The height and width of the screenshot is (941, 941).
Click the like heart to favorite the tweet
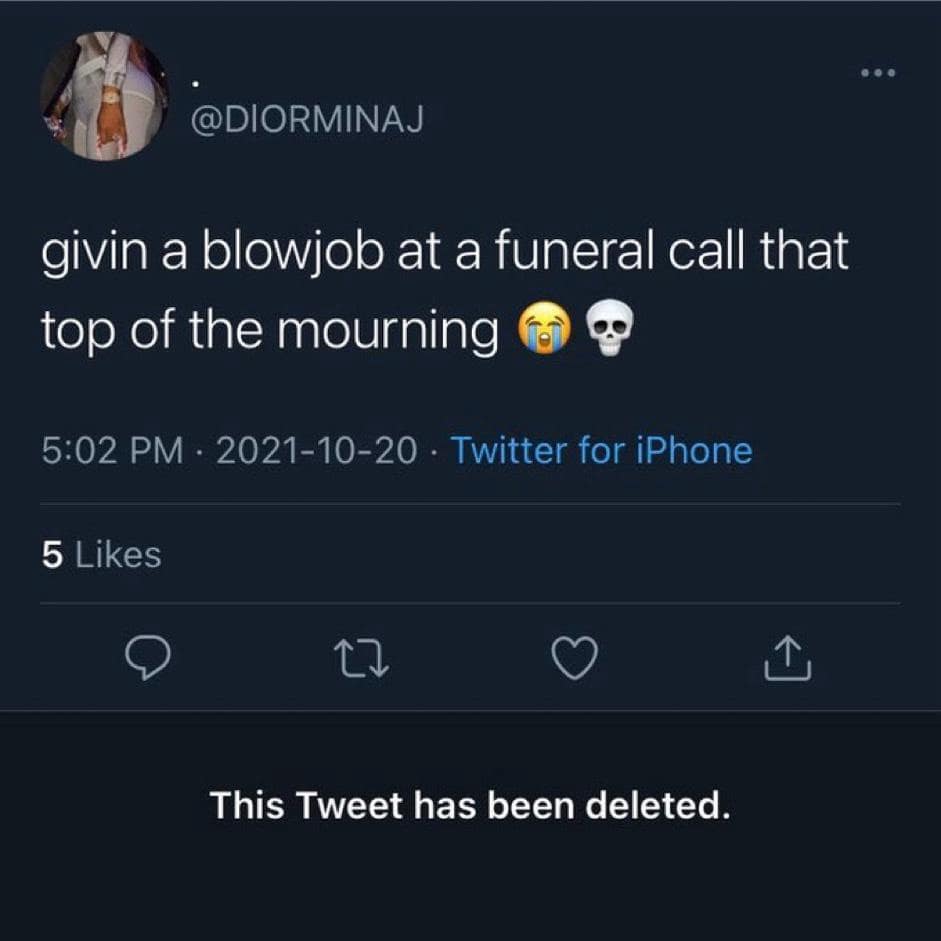click(574, 658)
